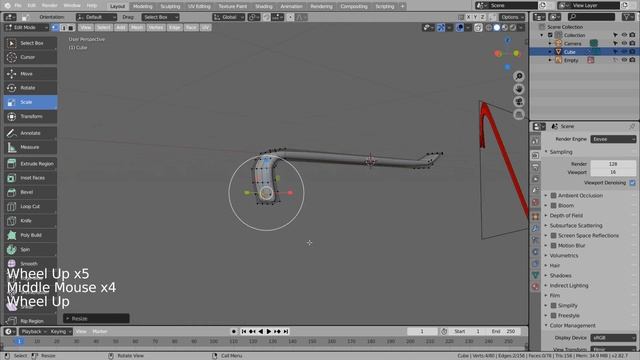
Task: Open the viewport Select menu
Action: click(x=103, y=27)
